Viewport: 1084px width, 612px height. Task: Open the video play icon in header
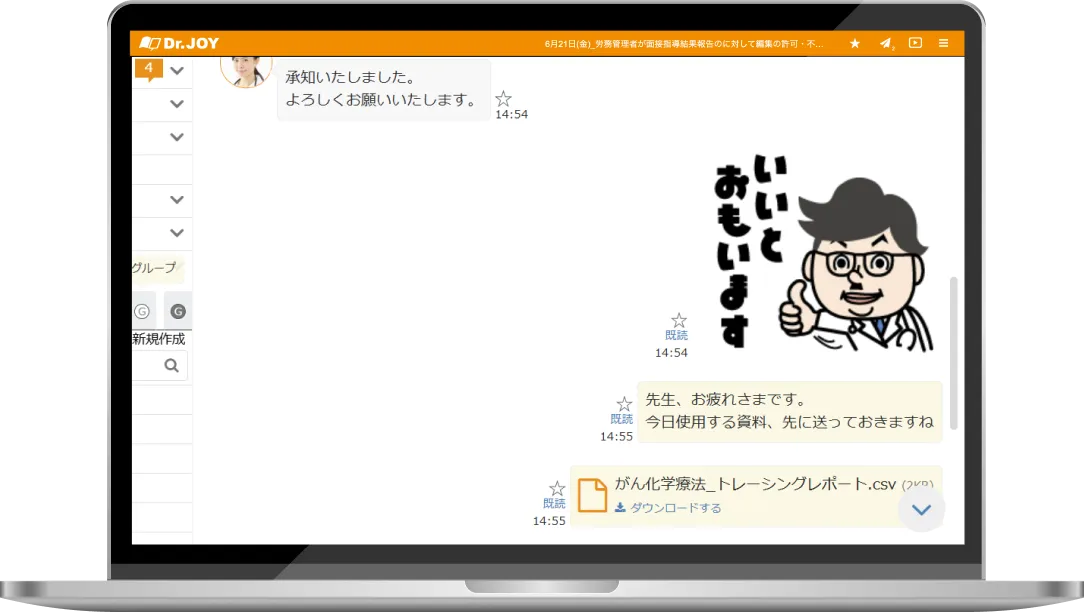tap(915, 43)
